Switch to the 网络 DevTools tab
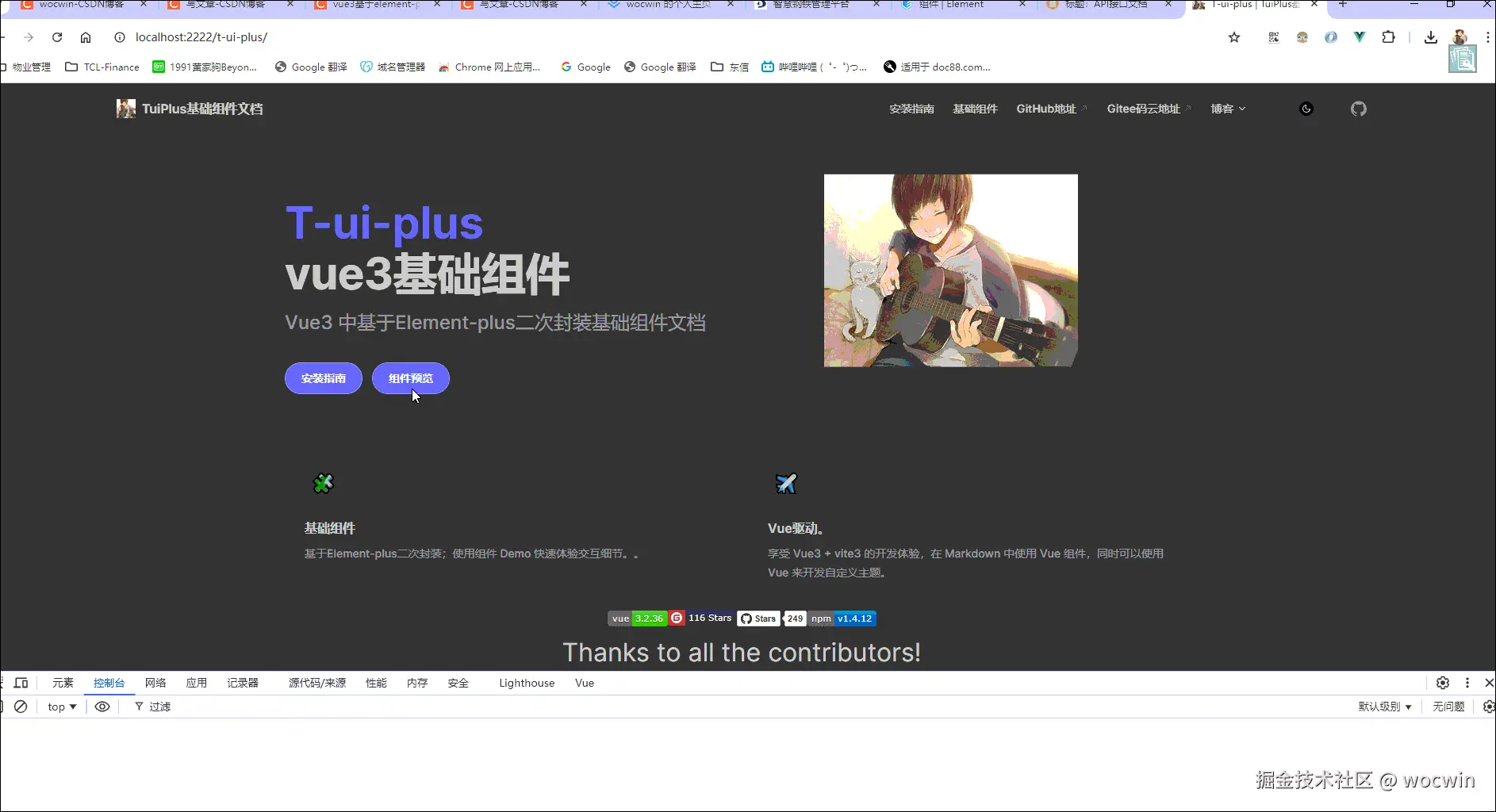This screenshot has height=812, width=1496. coord(155,683)
